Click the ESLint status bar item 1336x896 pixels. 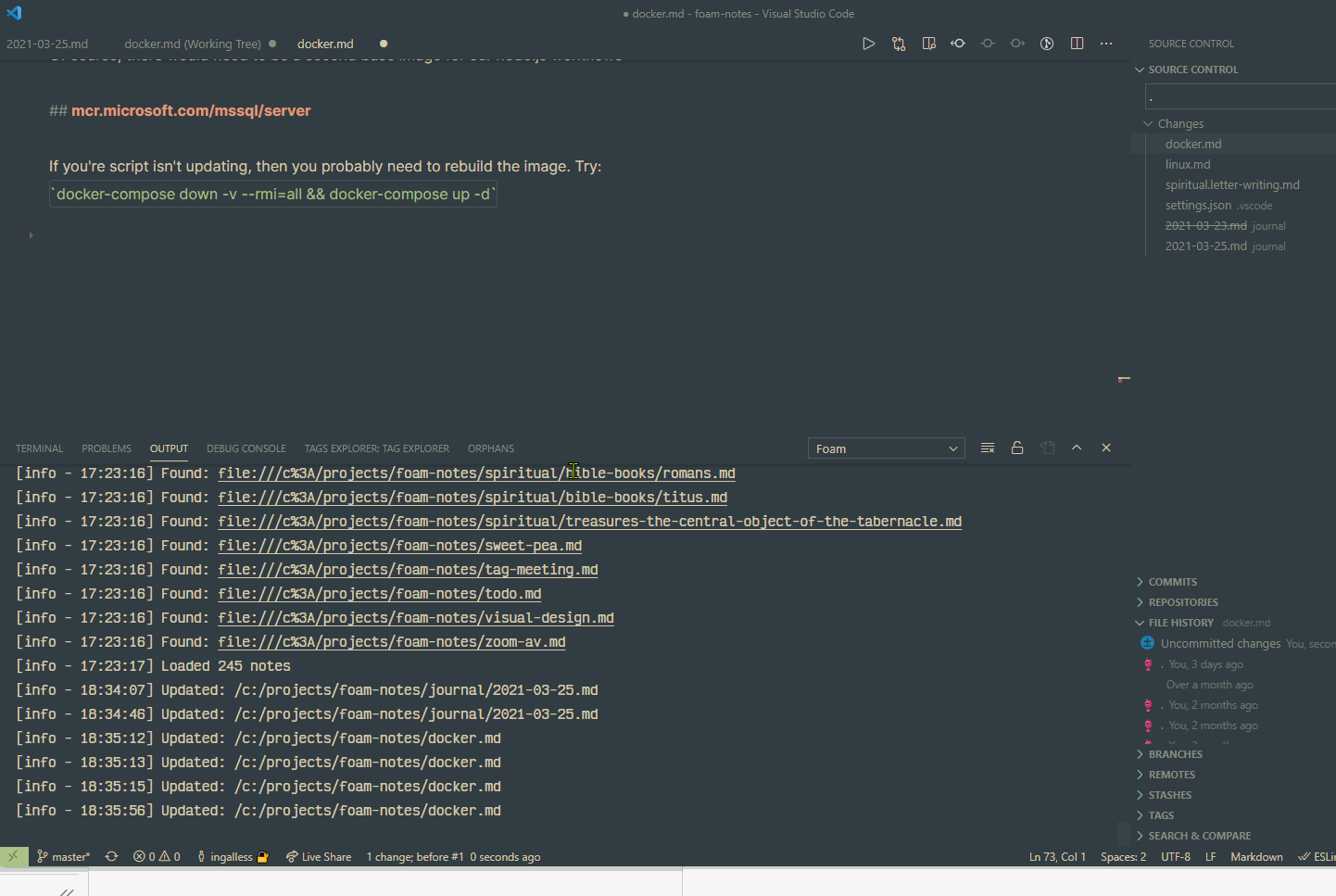(1317, 856)
